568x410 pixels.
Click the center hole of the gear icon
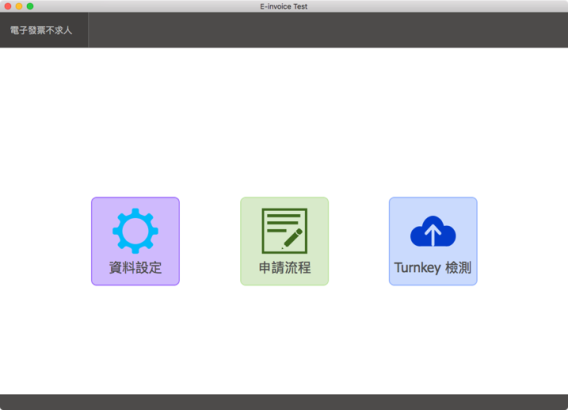click(x=135, y=231)
